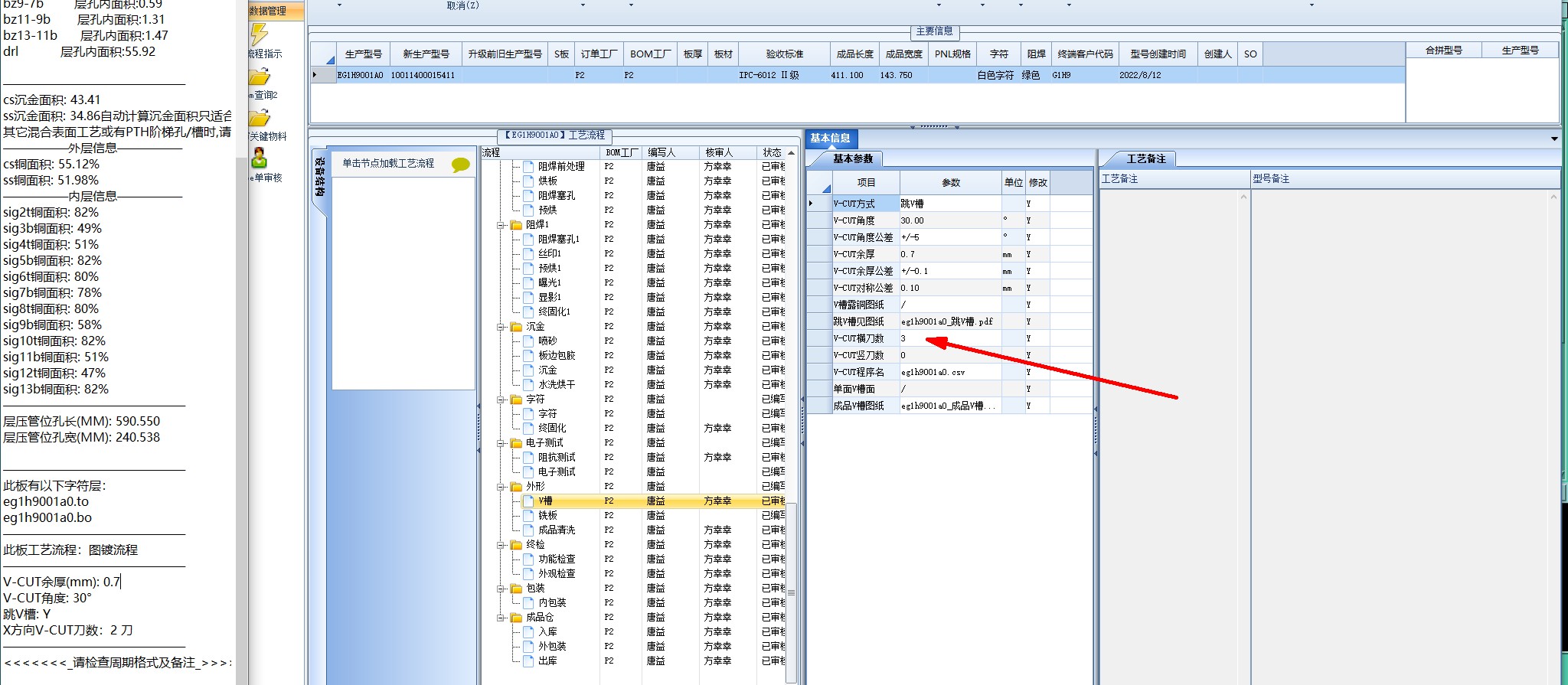This screenshot has width=1568, height=685.
Task: Click the document icon of 丝印1
Action: 528,253
